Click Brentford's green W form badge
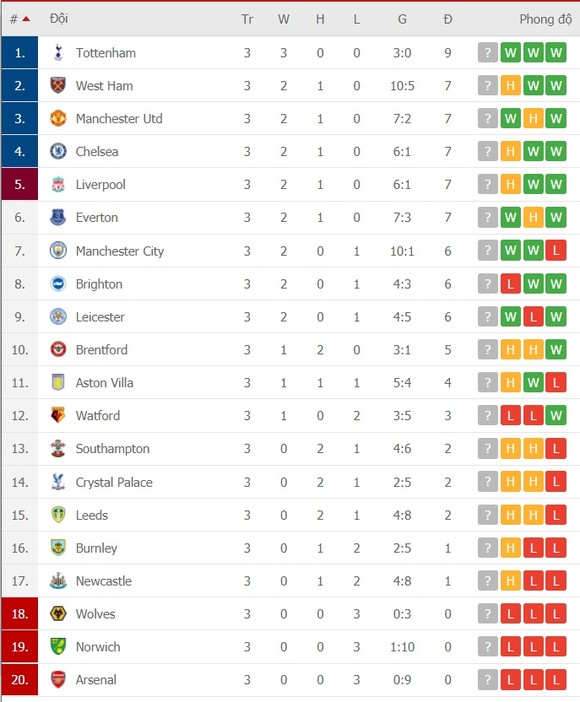 [x=556, y=349]
